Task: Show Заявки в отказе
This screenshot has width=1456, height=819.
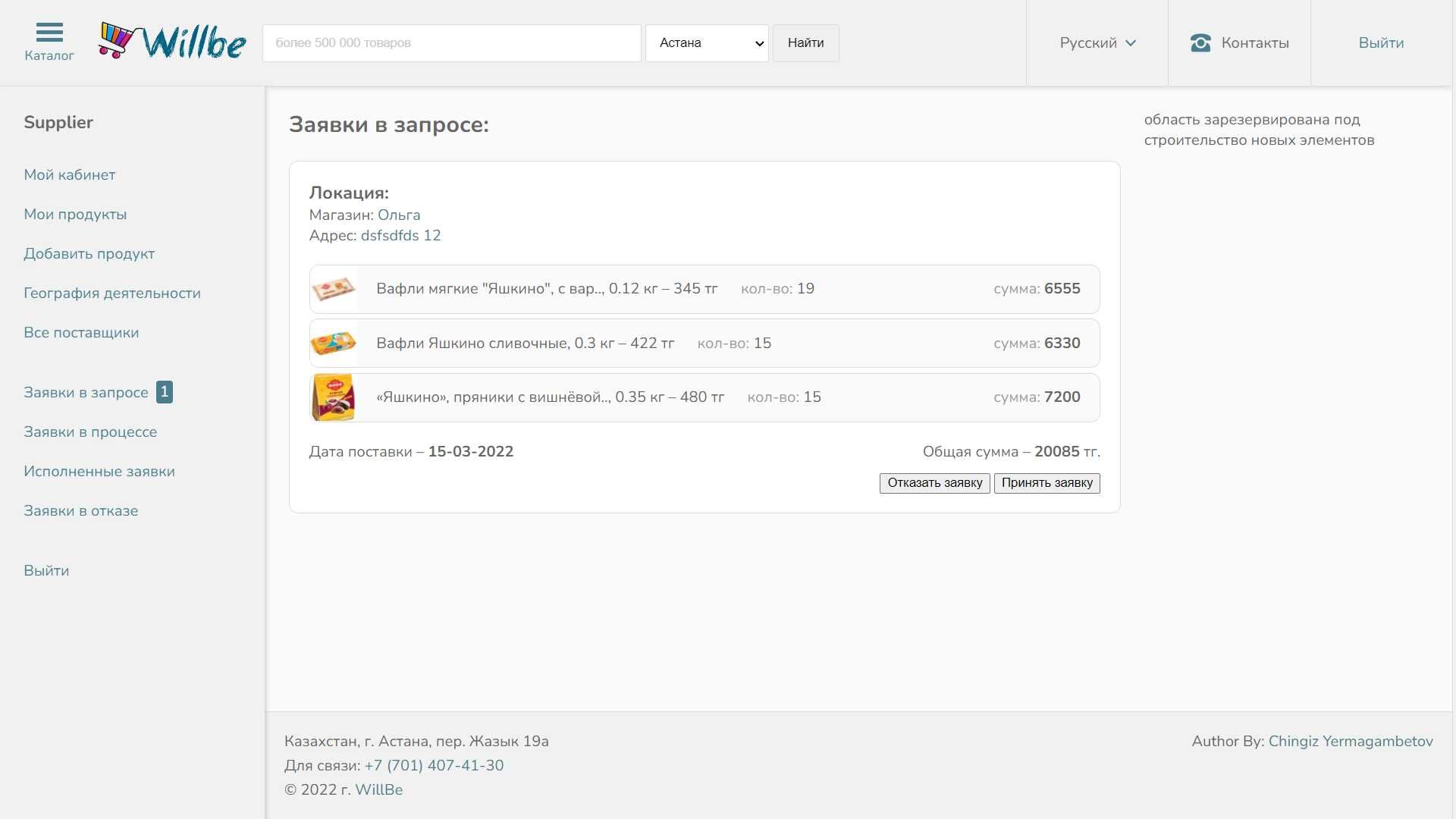Action: pyautogui.click(x=81, y=511)
